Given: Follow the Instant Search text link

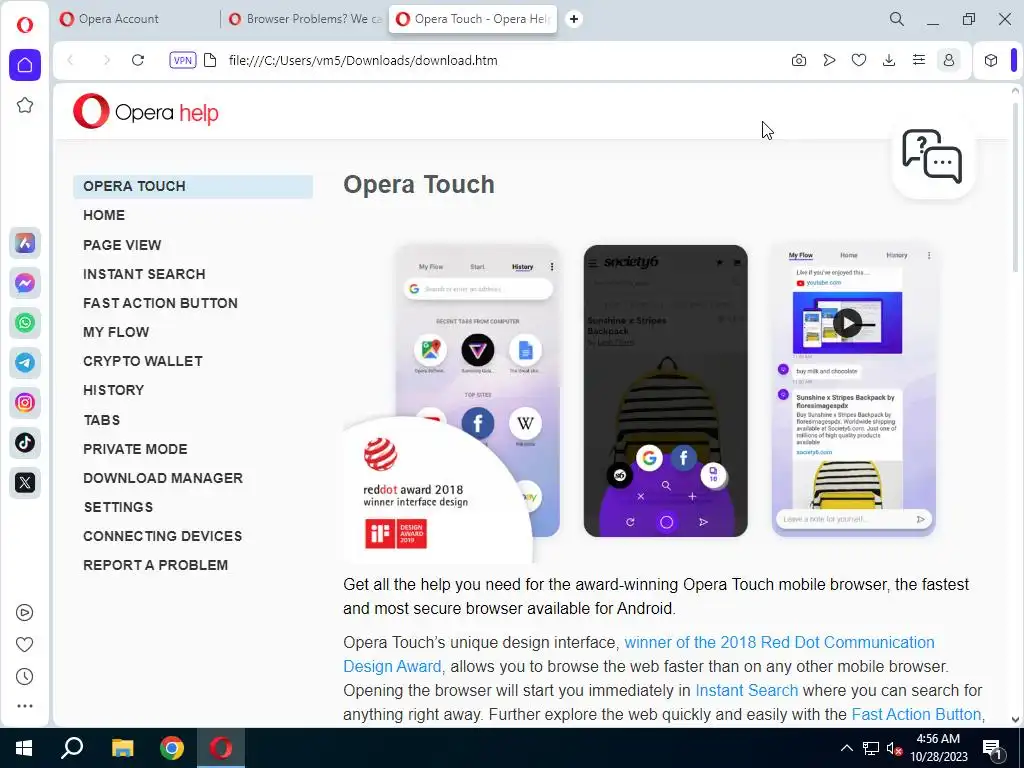Looking at the screenshot, I should (x=746, y=690).
